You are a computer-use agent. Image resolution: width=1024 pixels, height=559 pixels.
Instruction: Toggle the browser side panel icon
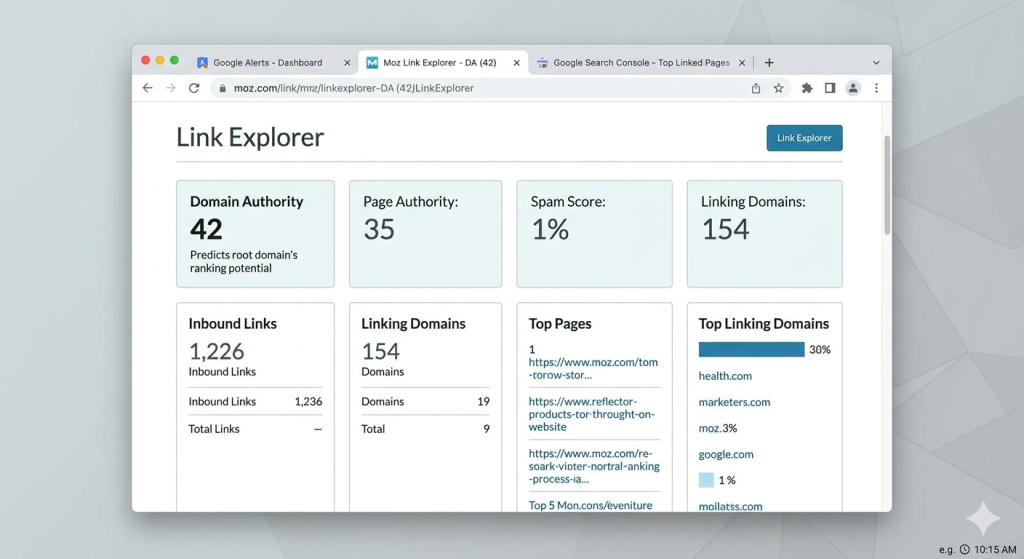coord(830,88)
